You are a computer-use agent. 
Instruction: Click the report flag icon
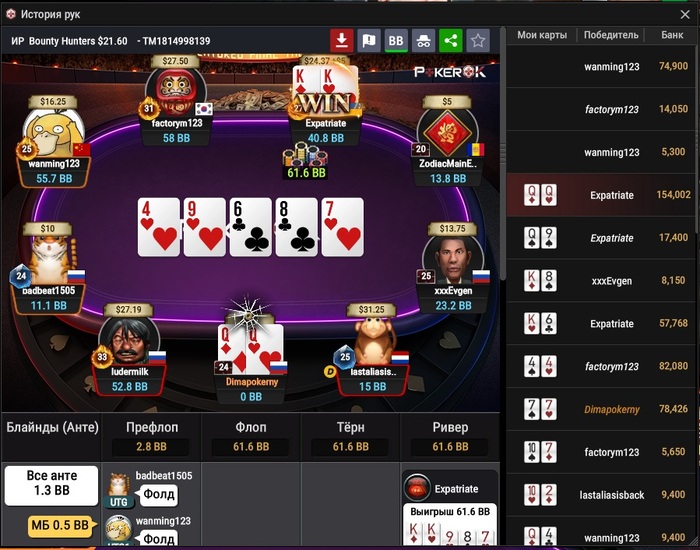(369, 41)
